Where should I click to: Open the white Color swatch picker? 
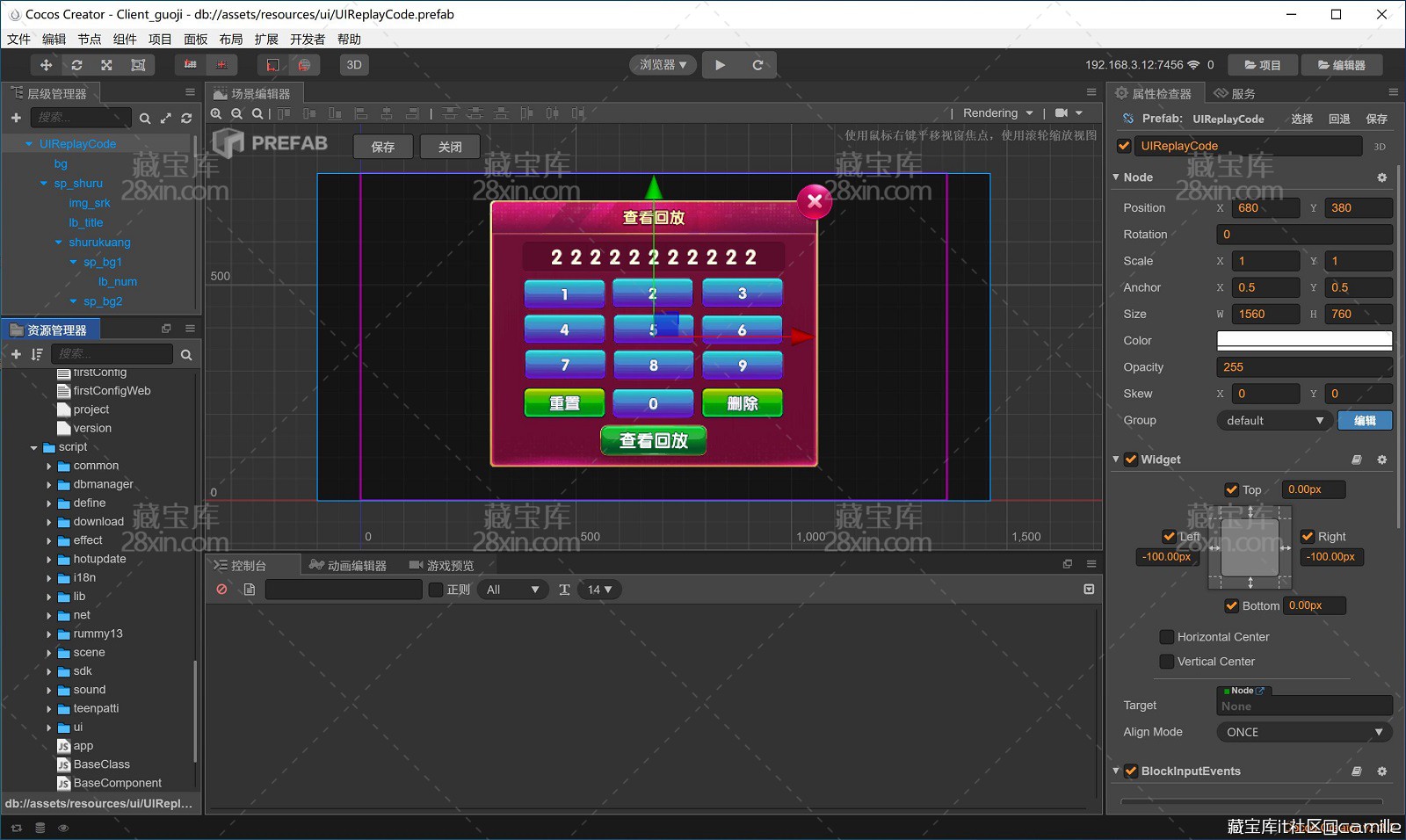point(1305,341)
